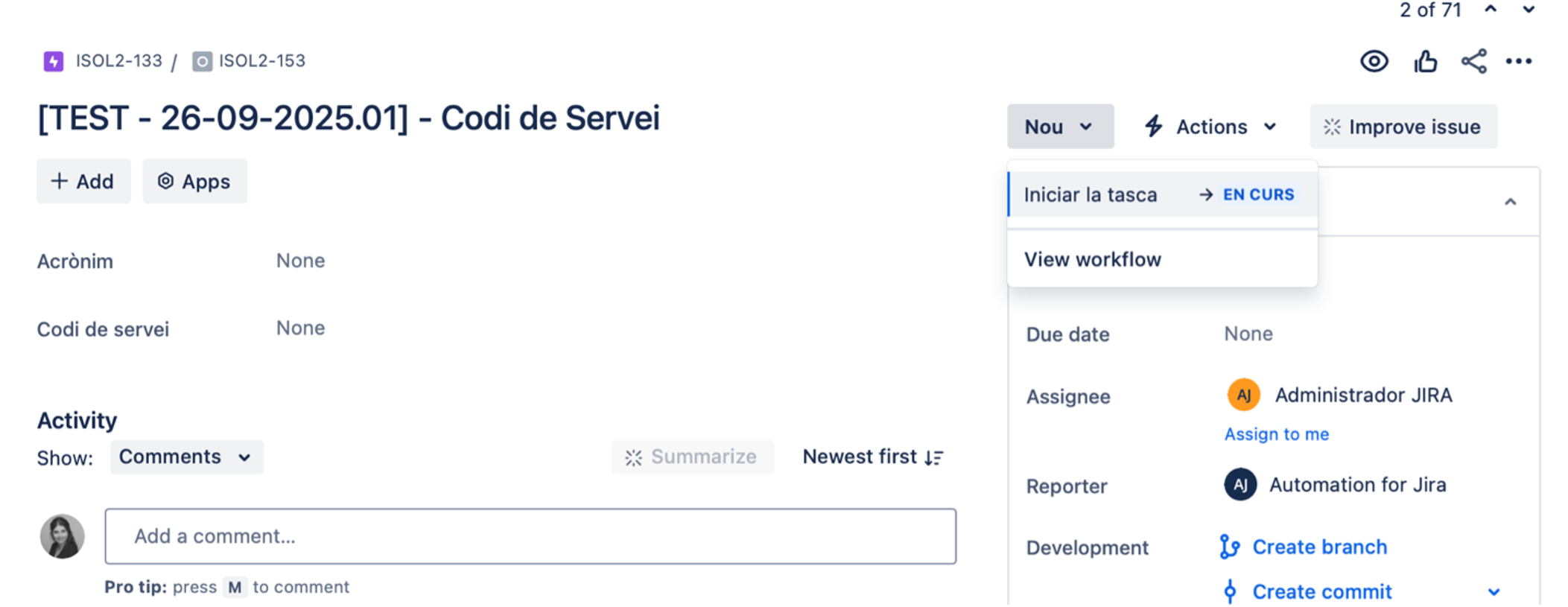This screenshot has height=607, width=1568.
Task: Open the Nou status dropdown
Action: click(1060, 127)
